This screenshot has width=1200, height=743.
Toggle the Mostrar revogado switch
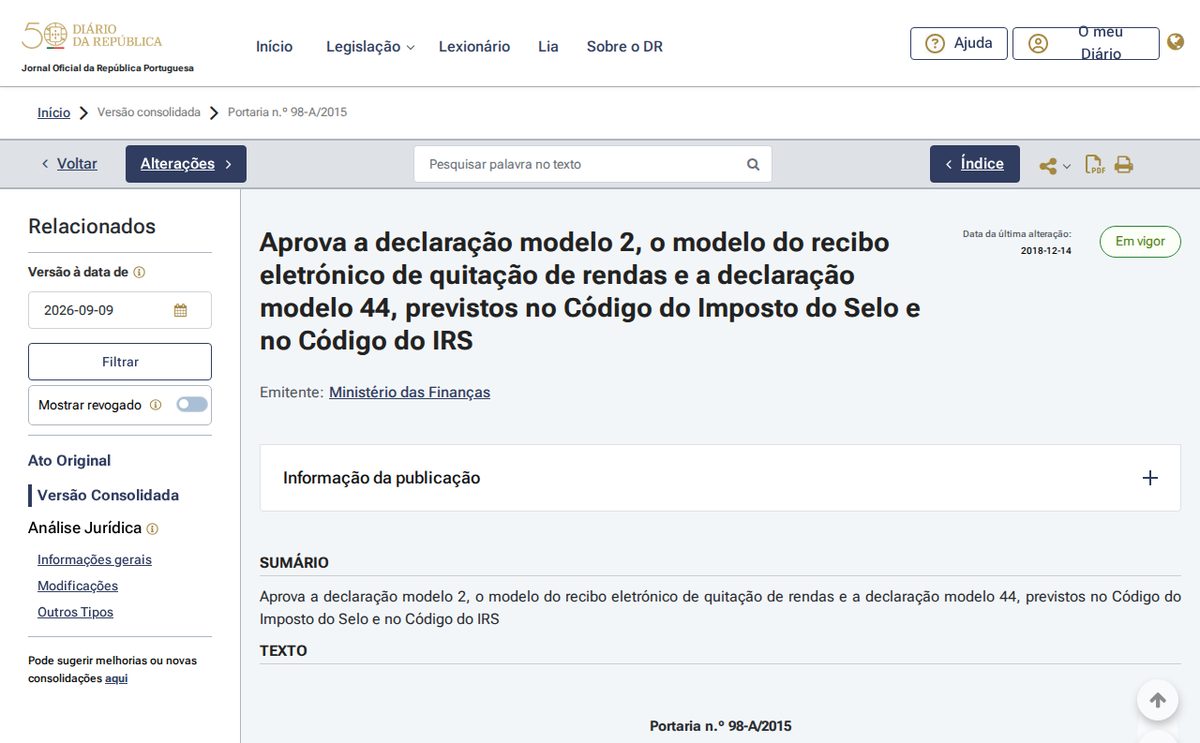tap(192, 405)
